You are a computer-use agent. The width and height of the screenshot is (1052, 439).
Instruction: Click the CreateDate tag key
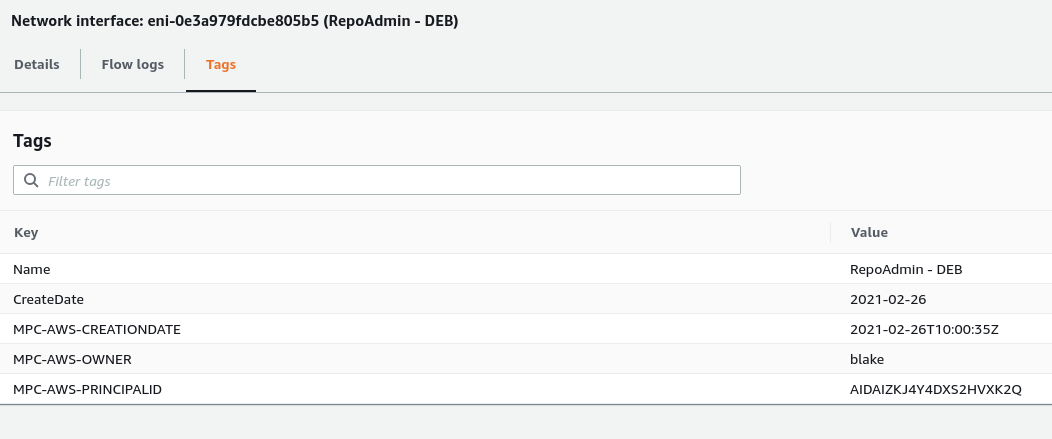click(x=48, y=299)
